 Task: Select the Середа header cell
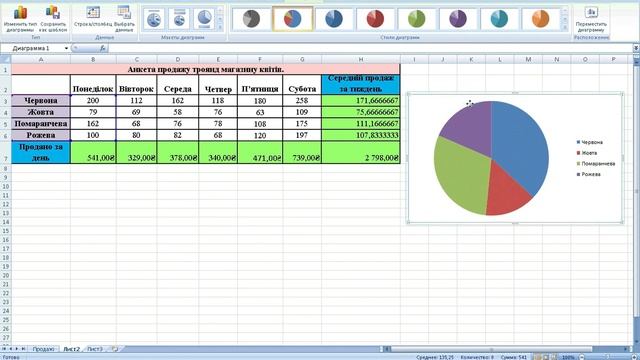coord(178,85)
